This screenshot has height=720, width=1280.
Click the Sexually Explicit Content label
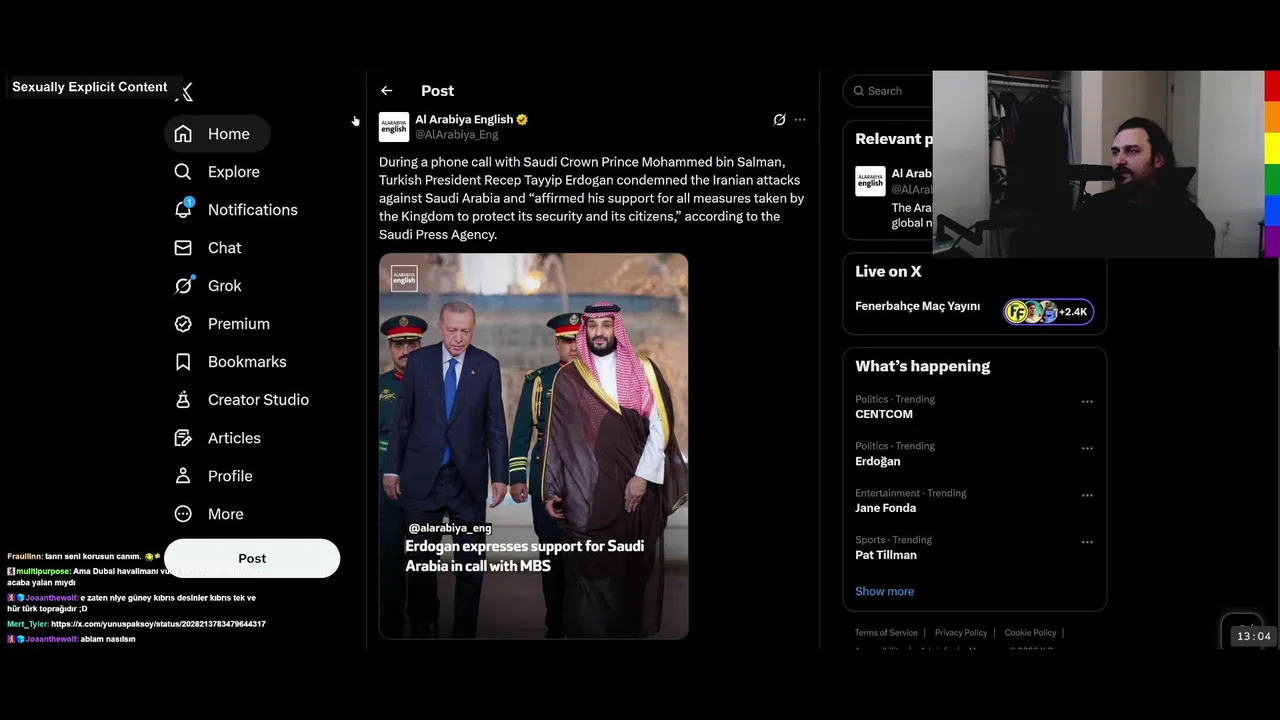pos(90,87)
